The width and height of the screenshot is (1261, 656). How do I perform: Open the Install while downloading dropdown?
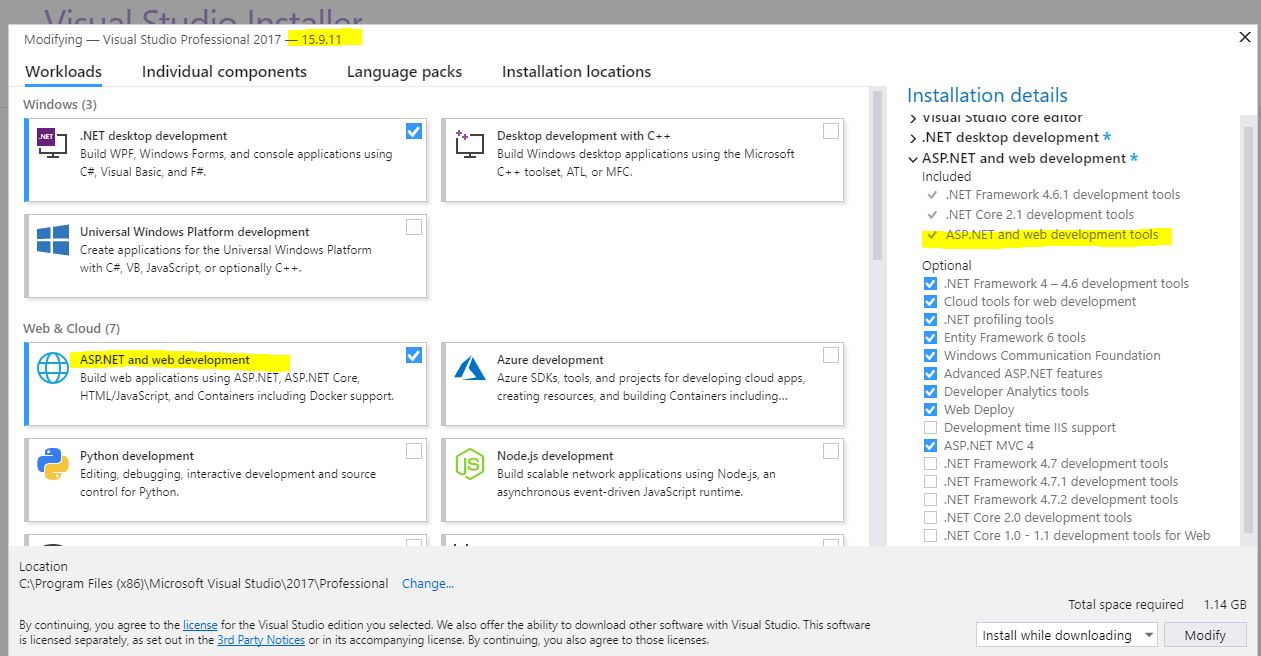point(1066,635)
